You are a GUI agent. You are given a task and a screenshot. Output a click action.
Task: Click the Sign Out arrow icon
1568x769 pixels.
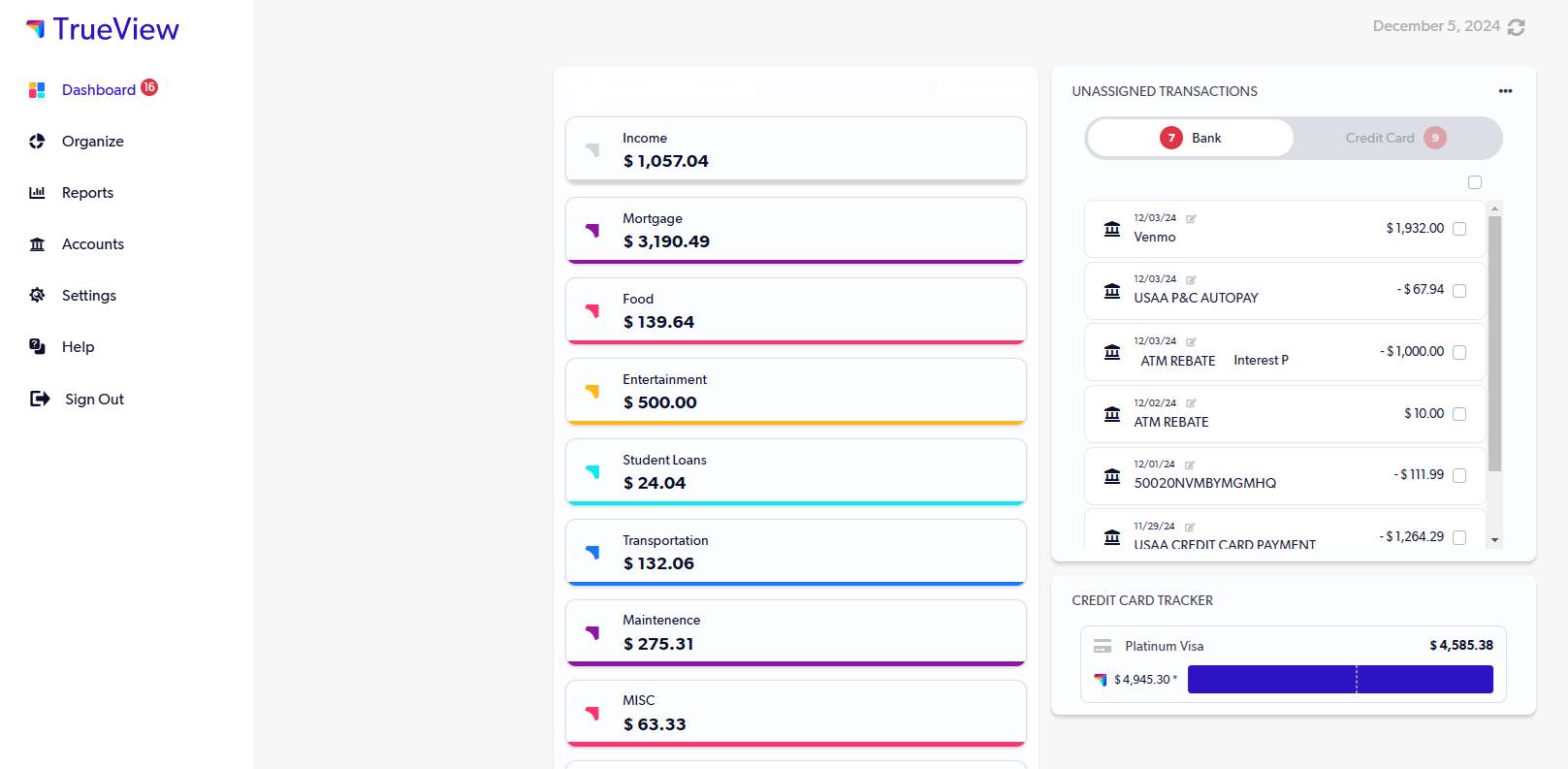click(x=40, y=399)
